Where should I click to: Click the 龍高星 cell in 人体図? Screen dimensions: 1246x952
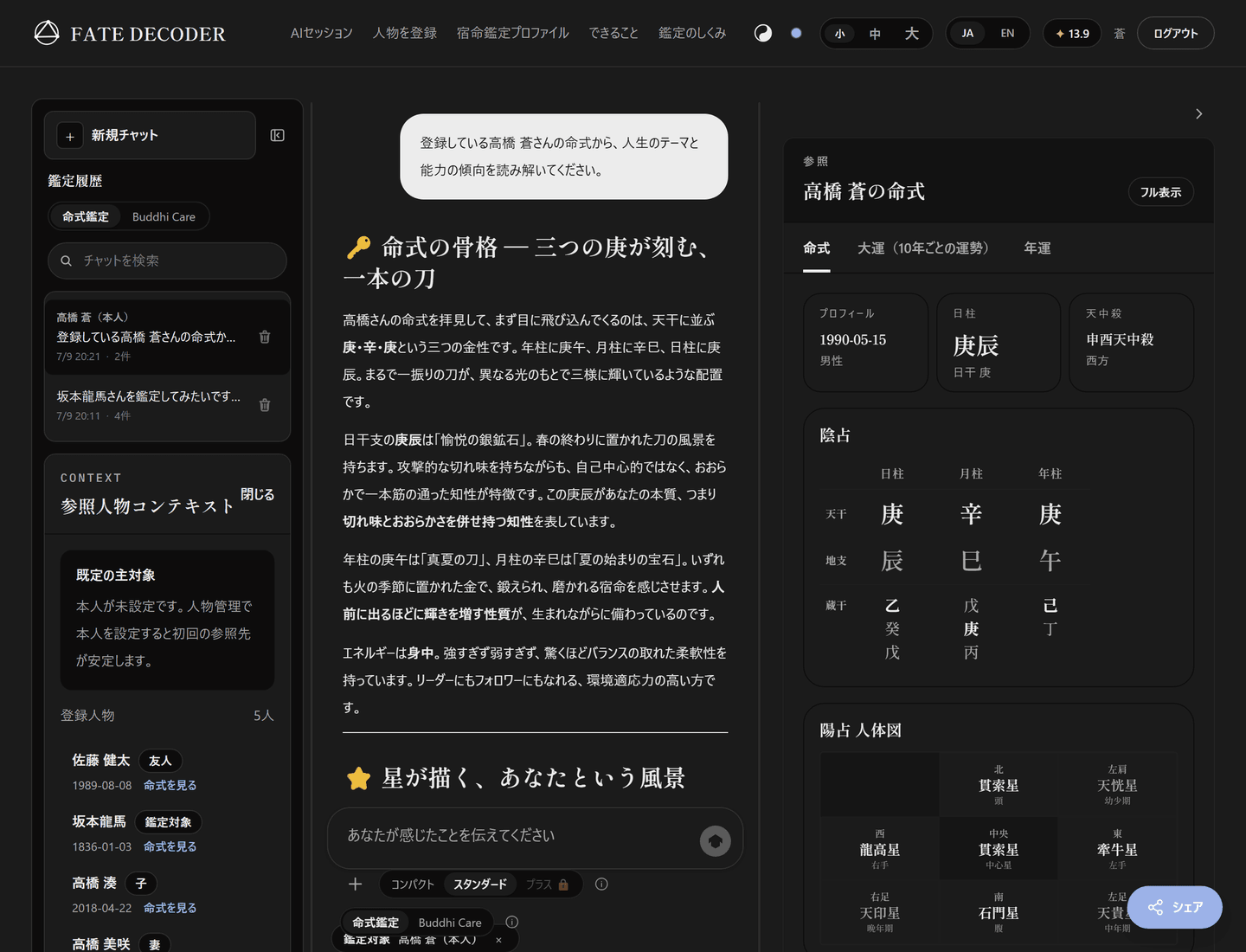click(x=880, y=849)
